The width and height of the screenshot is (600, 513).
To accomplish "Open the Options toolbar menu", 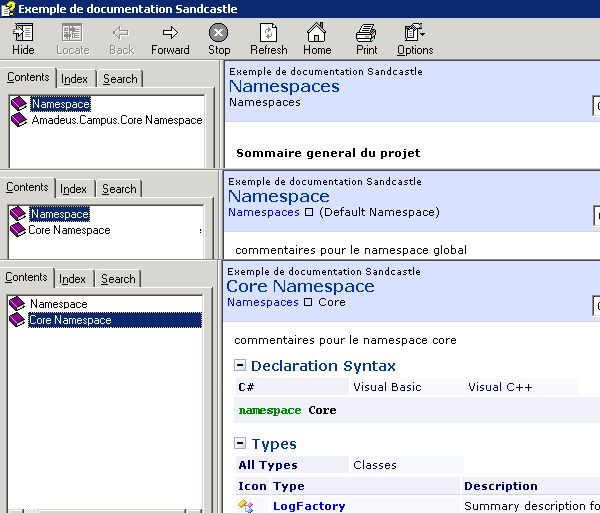I will (x=415, y=39).
